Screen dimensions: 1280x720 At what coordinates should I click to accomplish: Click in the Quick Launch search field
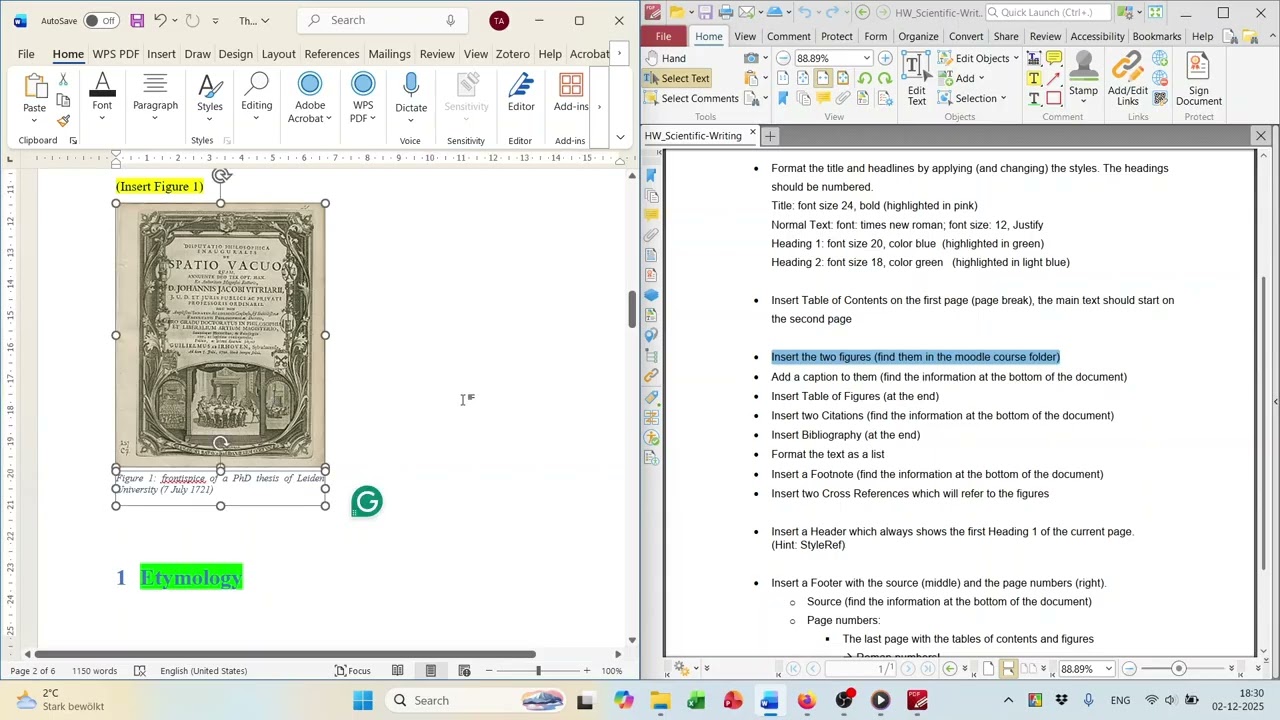[1047, 13]
